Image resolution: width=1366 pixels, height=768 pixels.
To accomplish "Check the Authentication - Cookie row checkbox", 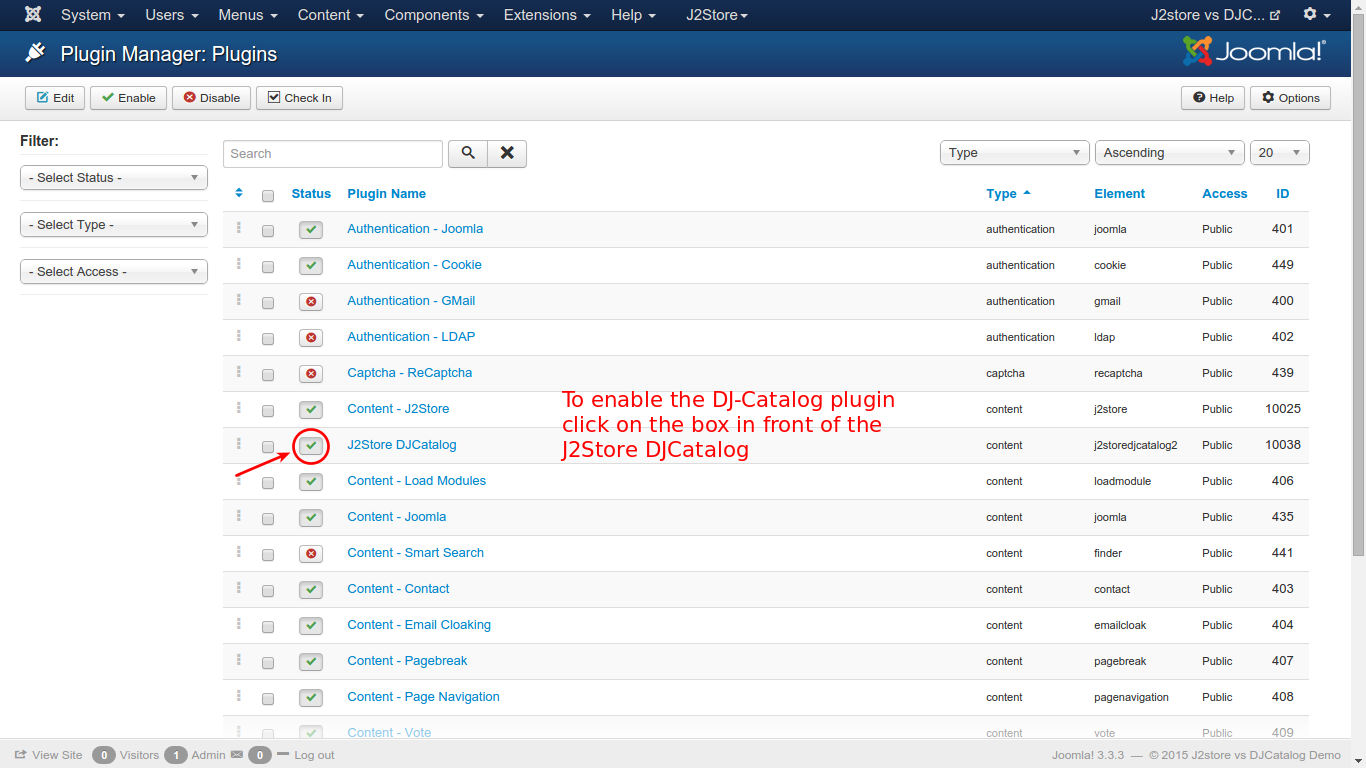I will point(268,267).
